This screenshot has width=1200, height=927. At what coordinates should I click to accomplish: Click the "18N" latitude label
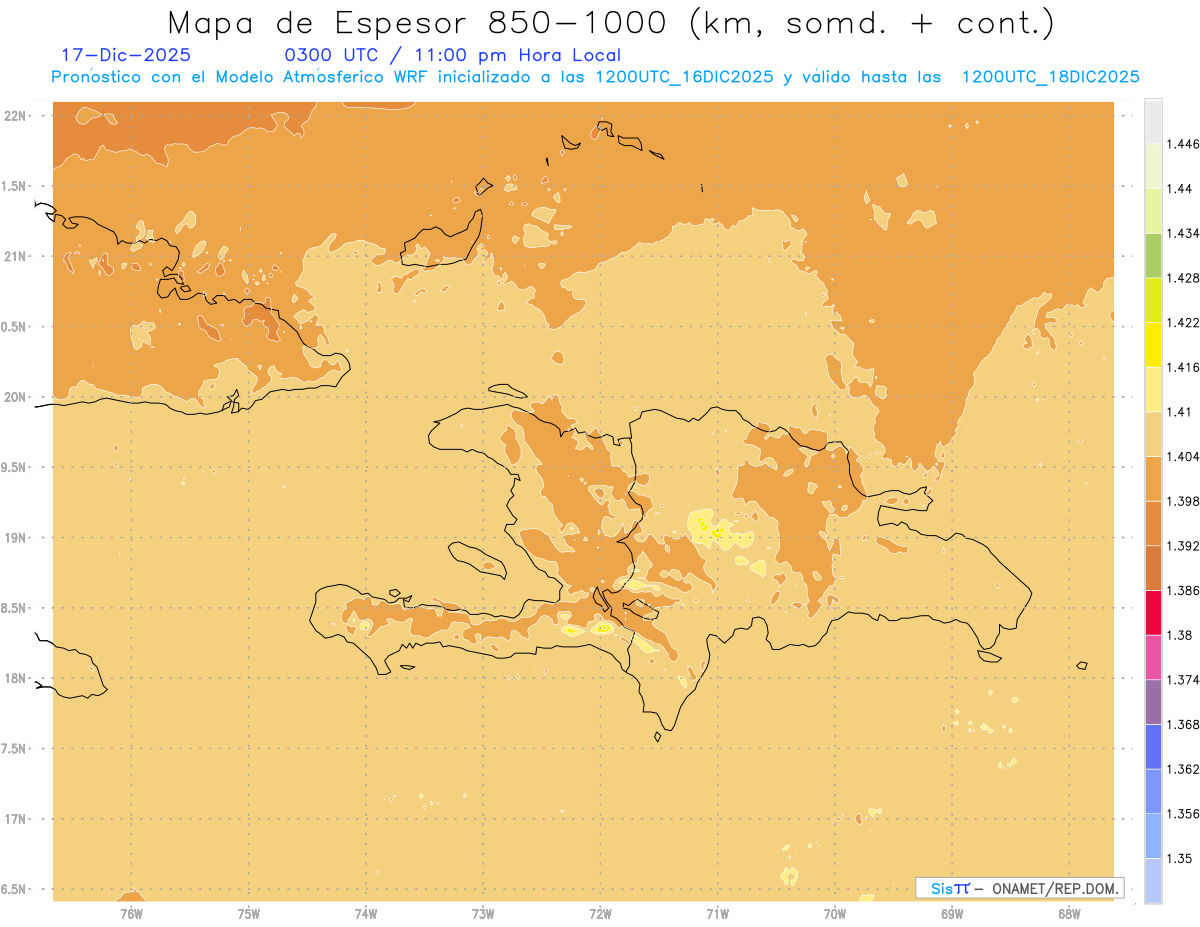pos(15,679)
